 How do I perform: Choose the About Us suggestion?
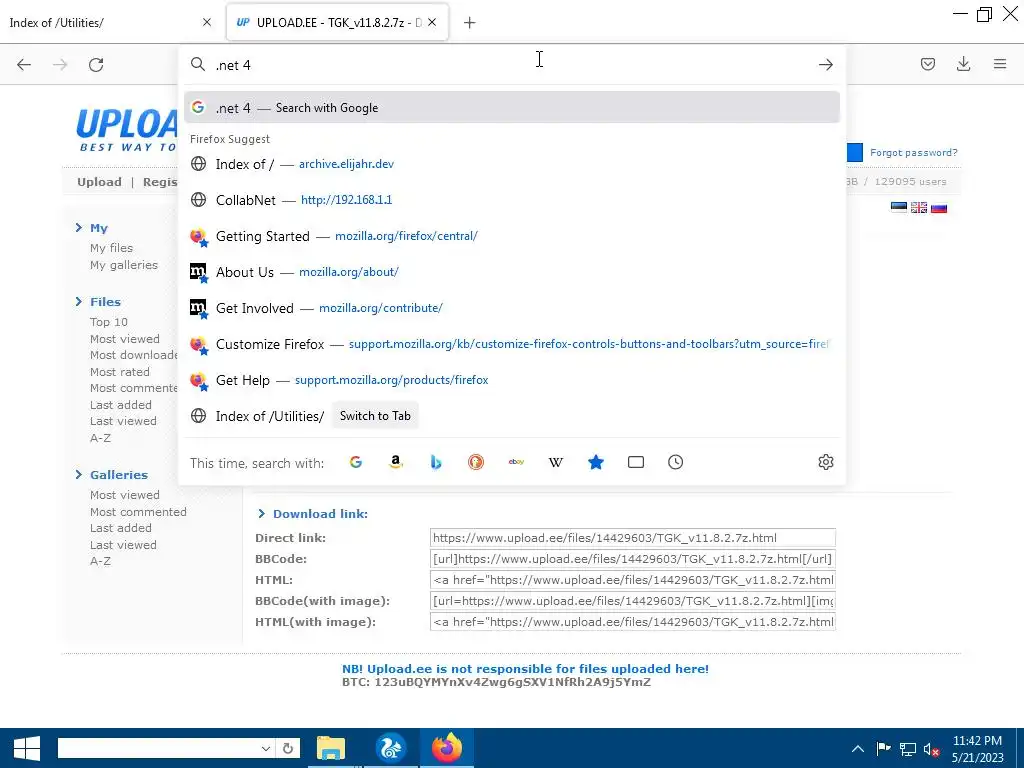[511, 272]
